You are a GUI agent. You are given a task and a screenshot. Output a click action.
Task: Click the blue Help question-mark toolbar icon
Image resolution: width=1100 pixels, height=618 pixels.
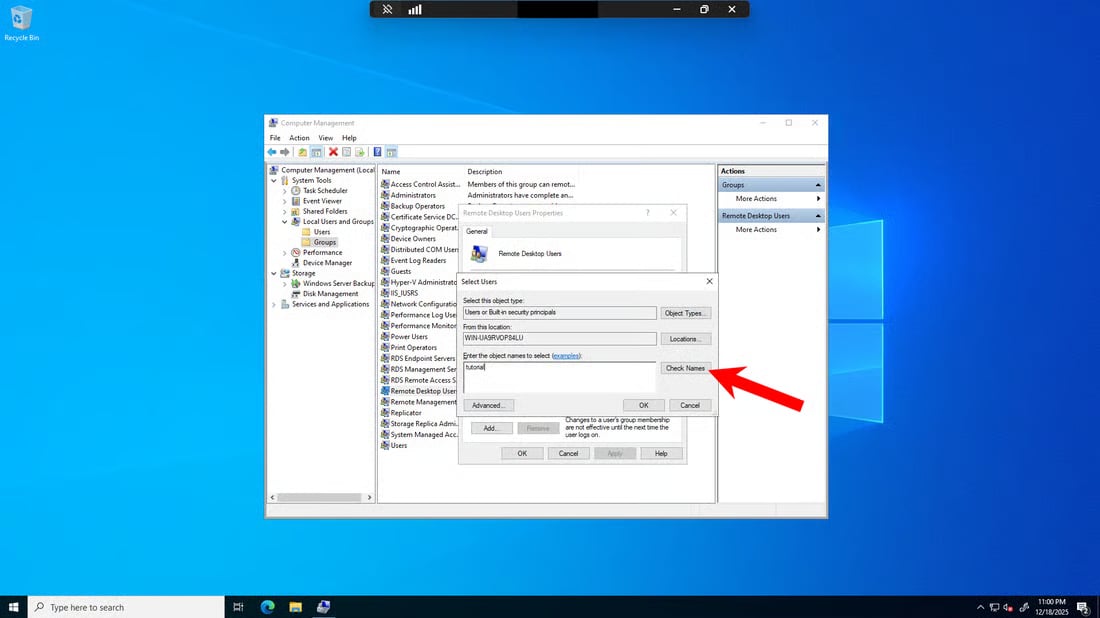(377, 152)
